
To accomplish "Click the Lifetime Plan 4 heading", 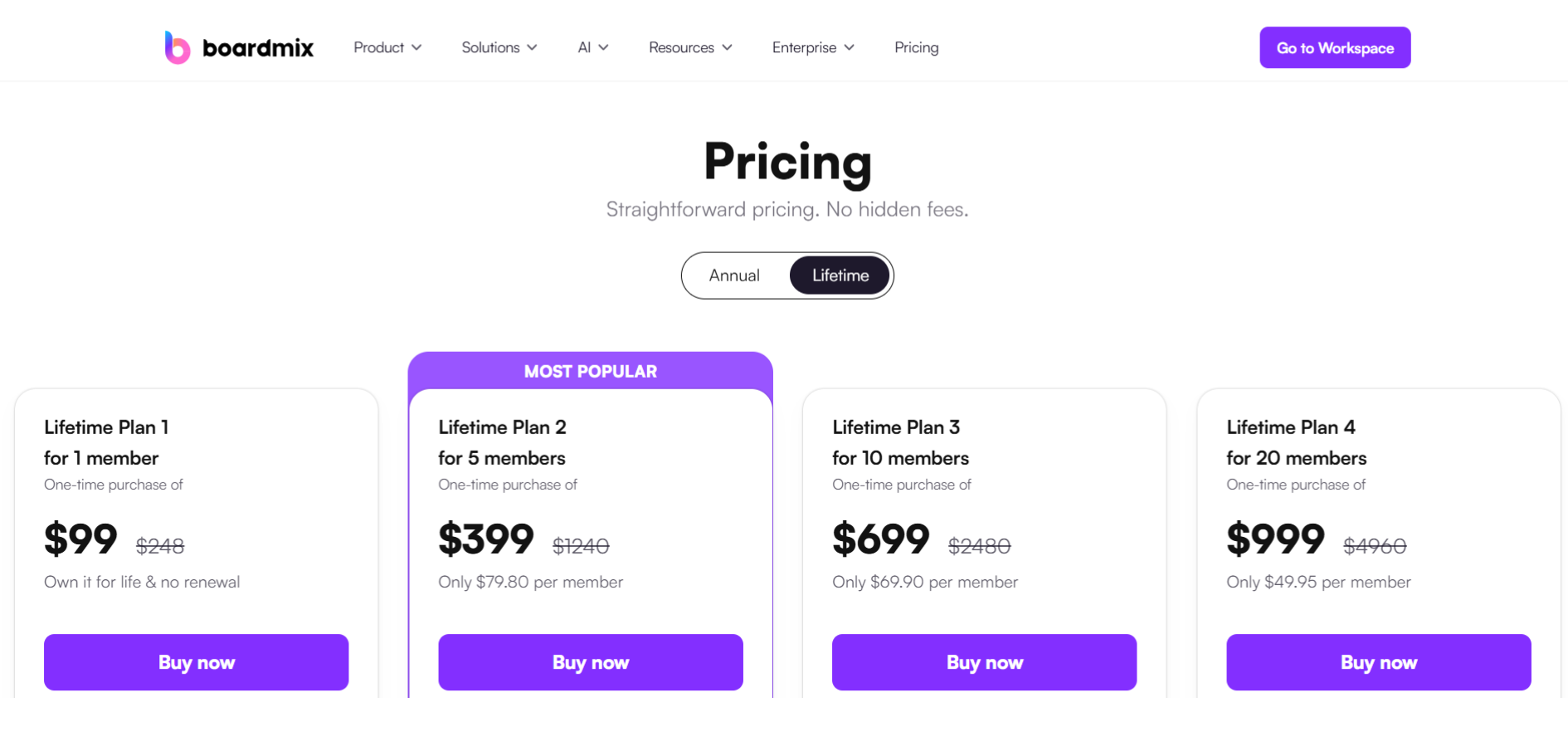I will click(x=1290, y=427).
